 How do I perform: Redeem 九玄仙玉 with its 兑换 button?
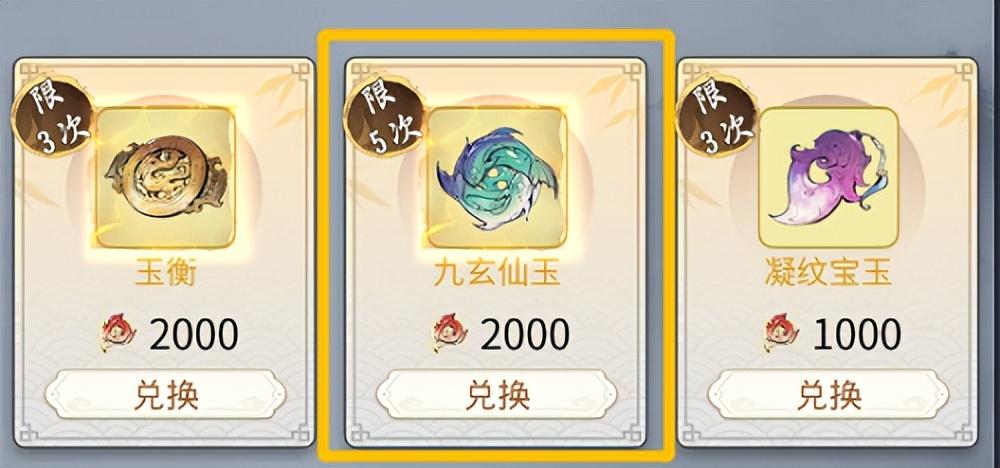[x=497, y=394]
